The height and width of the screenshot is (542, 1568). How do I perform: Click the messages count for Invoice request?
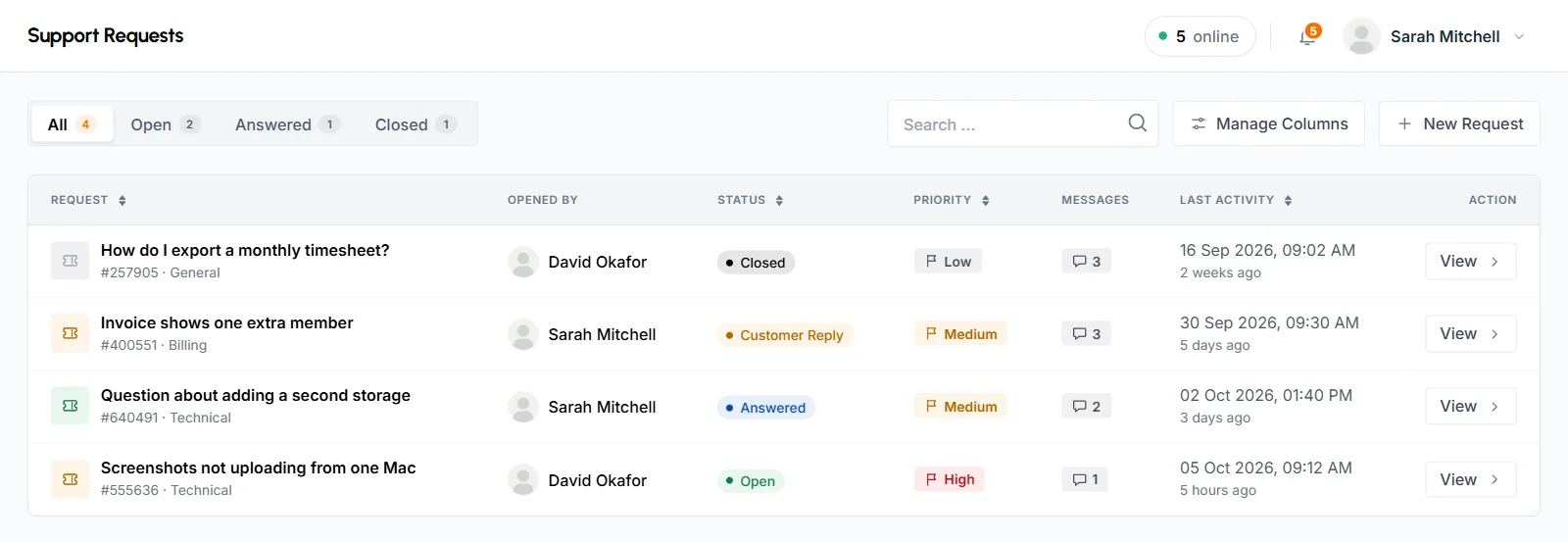(x=1086, y=334)
